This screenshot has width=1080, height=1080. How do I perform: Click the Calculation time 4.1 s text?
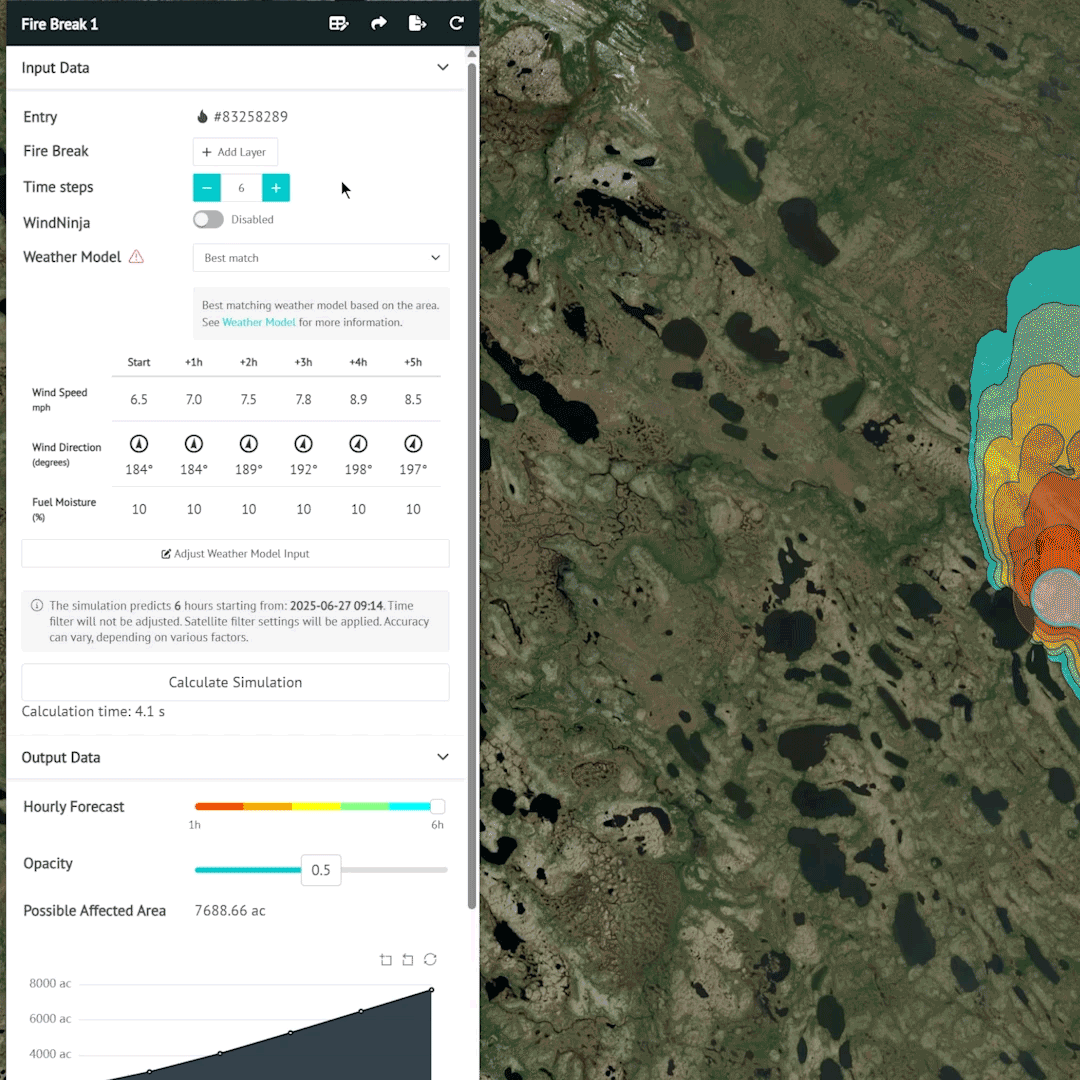(x=93, y=712)
